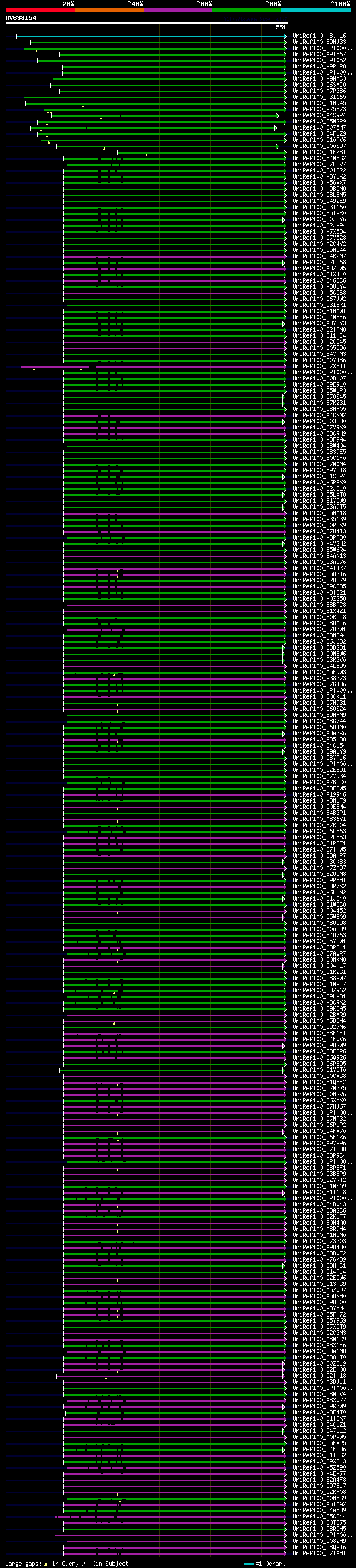Click the purple ~60% identity legend segment
Image resolution: width=356 pixels, height=1568 pixels.
[177, 10]
